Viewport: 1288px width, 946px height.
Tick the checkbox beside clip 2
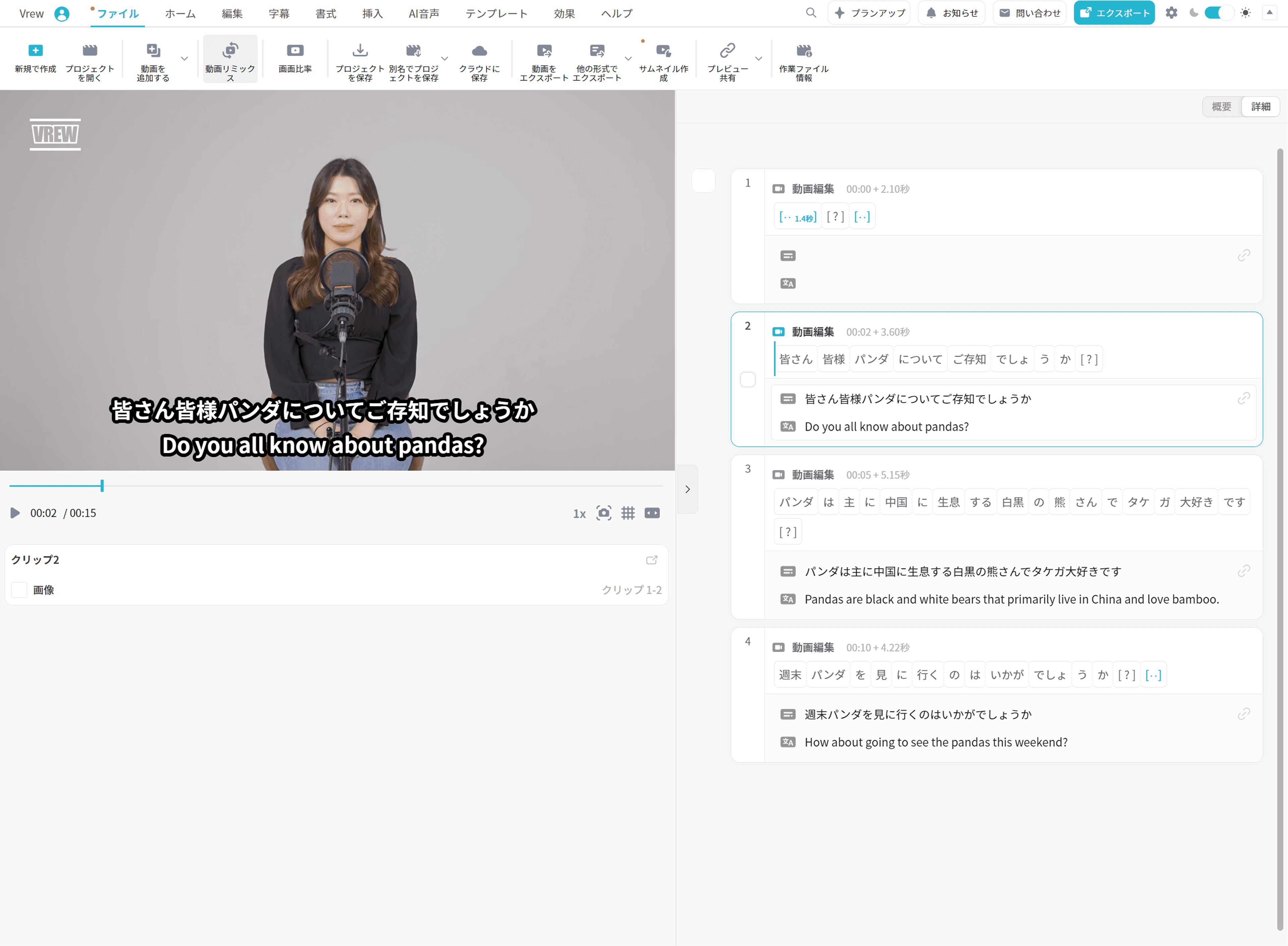(x=748, y=380)
